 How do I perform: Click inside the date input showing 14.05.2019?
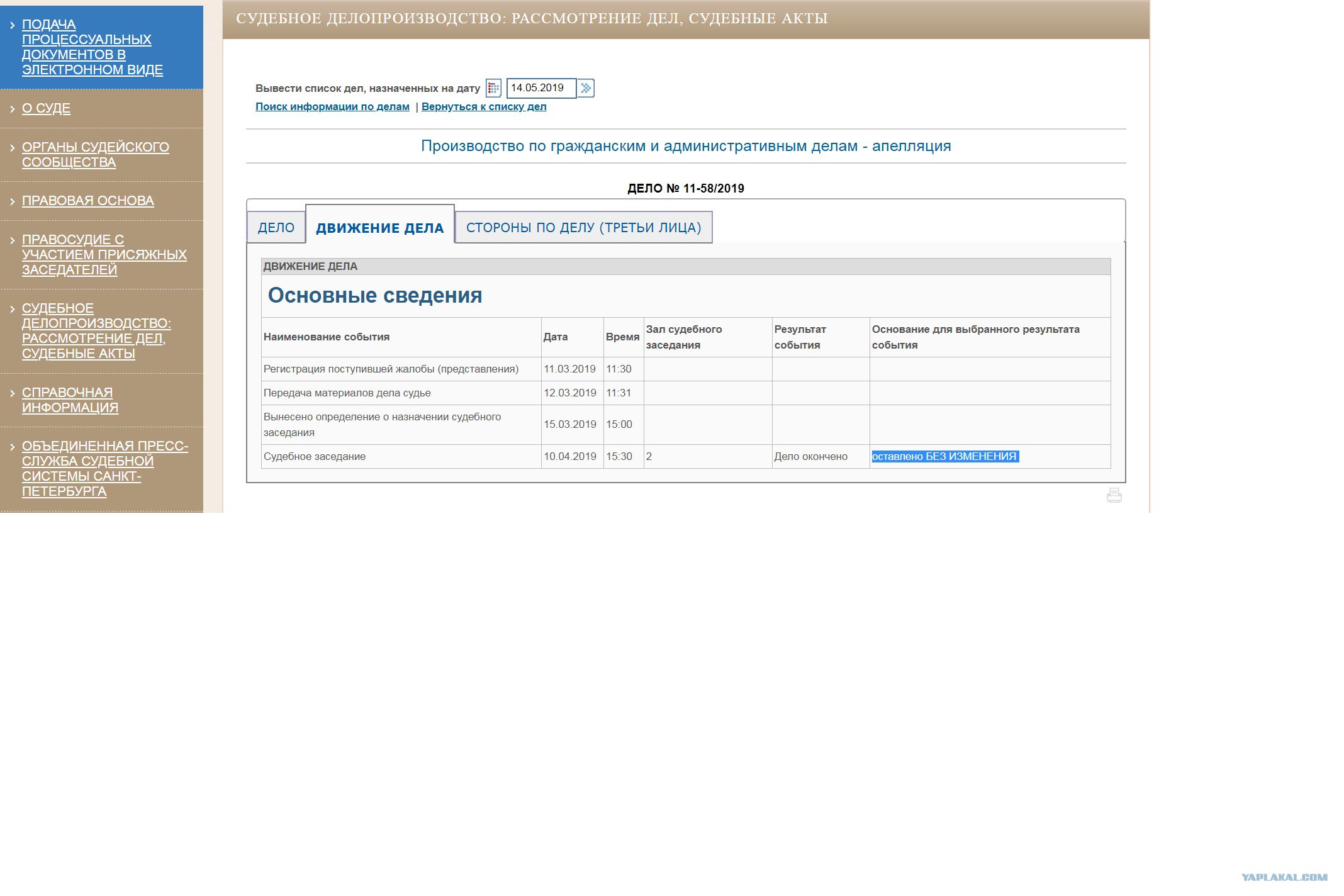541,88
